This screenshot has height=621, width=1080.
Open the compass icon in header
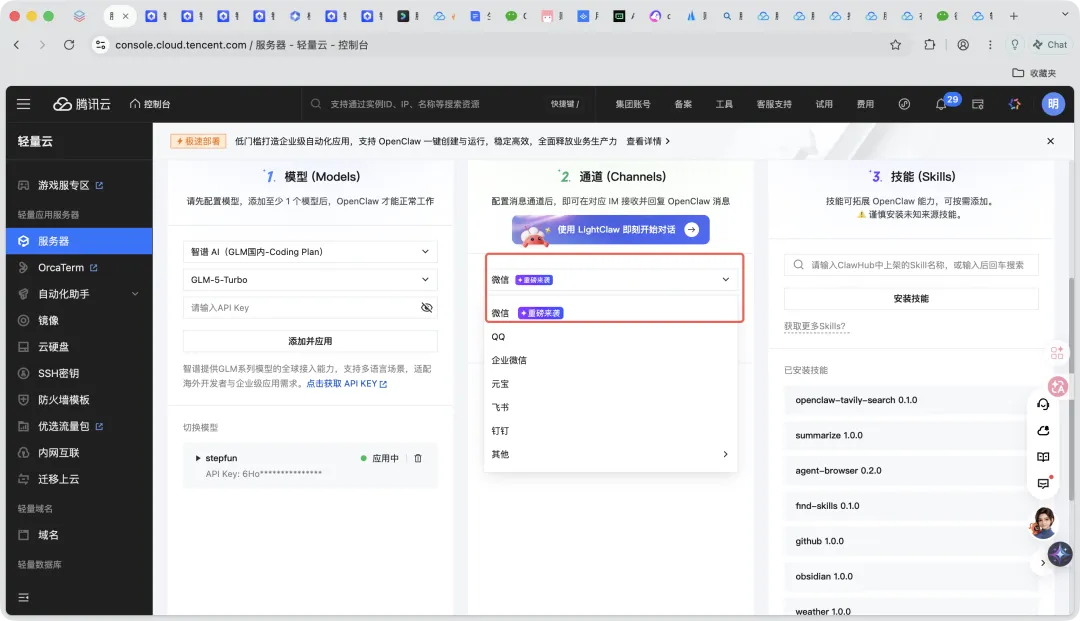coord(904,104)
